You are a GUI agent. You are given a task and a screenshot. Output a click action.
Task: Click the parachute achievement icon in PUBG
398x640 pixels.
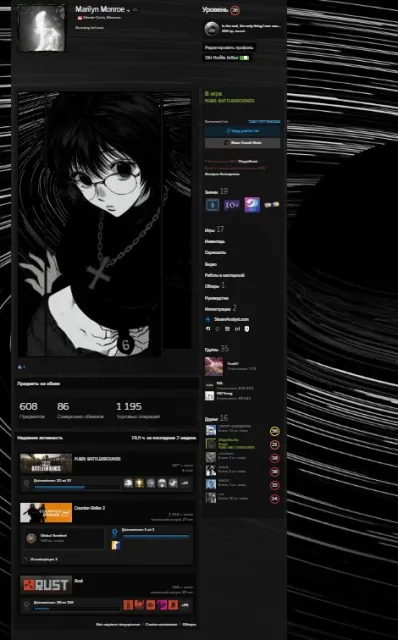[162, 483]
